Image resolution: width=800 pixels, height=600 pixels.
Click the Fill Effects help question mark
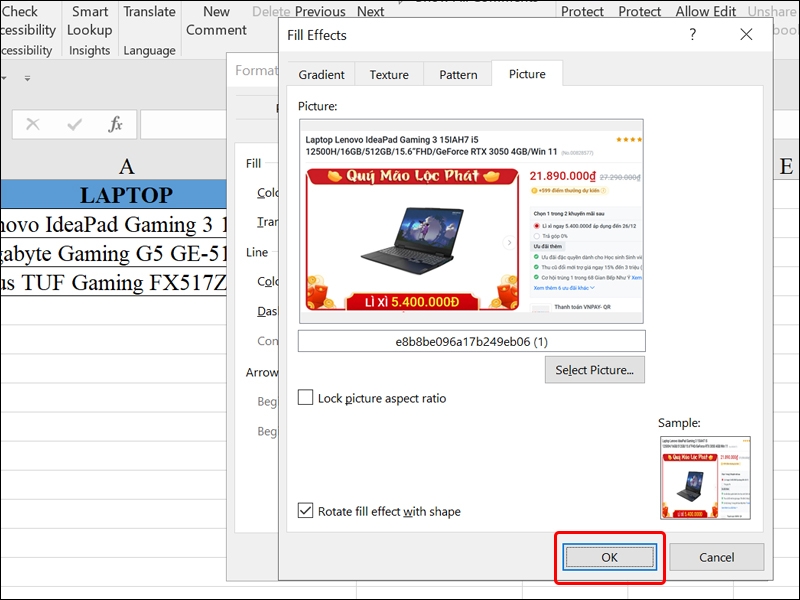pyautogui.click(x=692, y=35)
